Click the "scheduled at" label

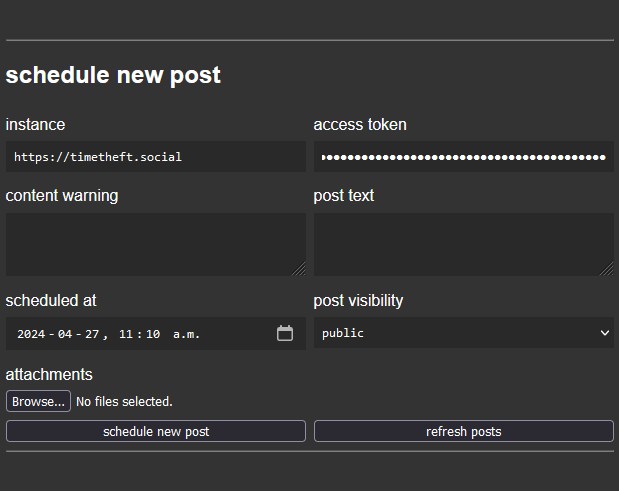click(x=51, y=301)
